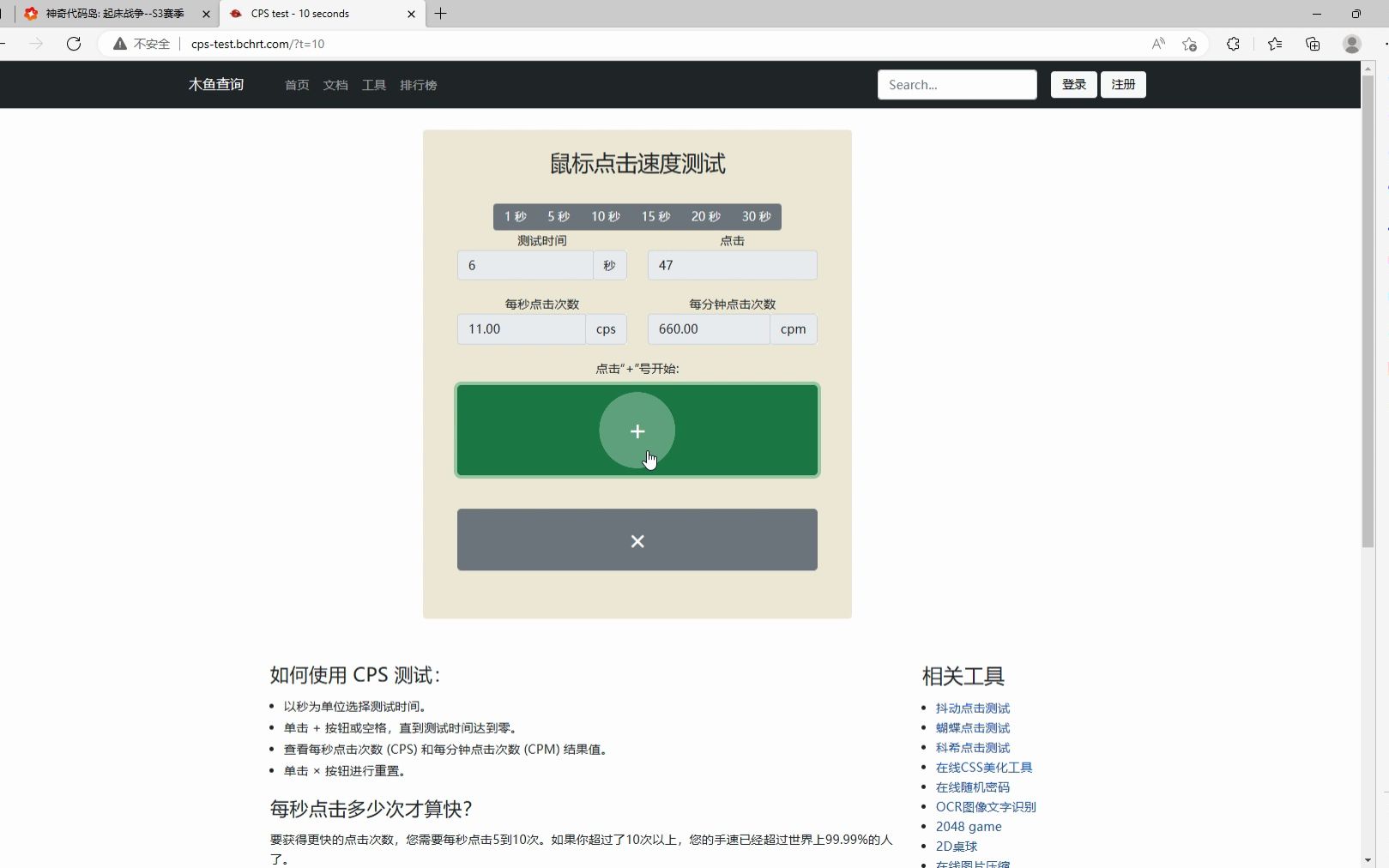Open the 首页 nav item
Screen dimensions: 1389x868
click(x=297, y=85)
